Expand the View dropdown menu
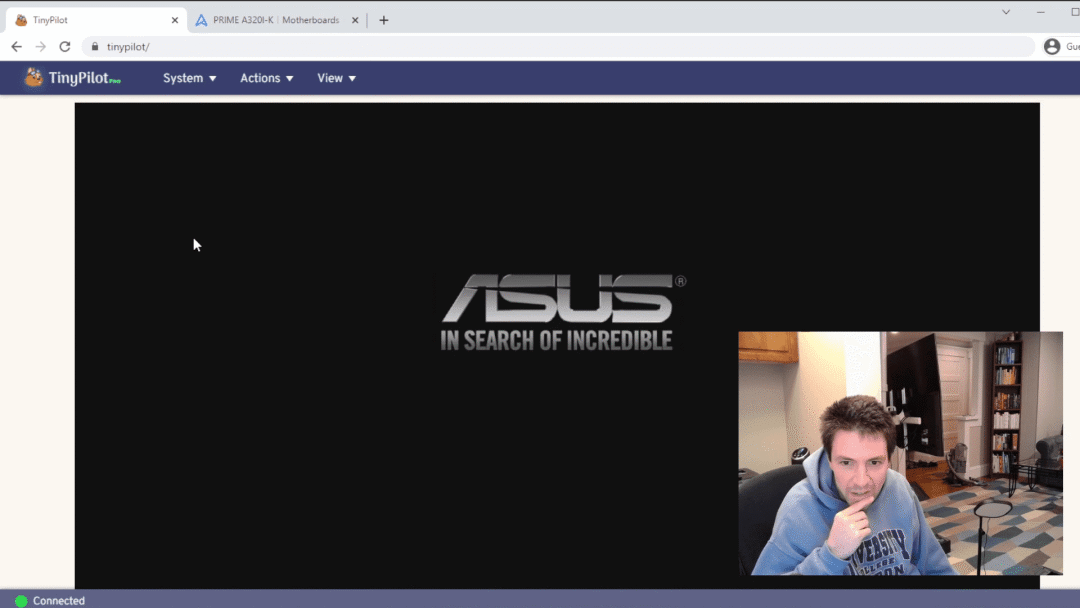Screen dimensions: 1080x608 click(336, 78)
